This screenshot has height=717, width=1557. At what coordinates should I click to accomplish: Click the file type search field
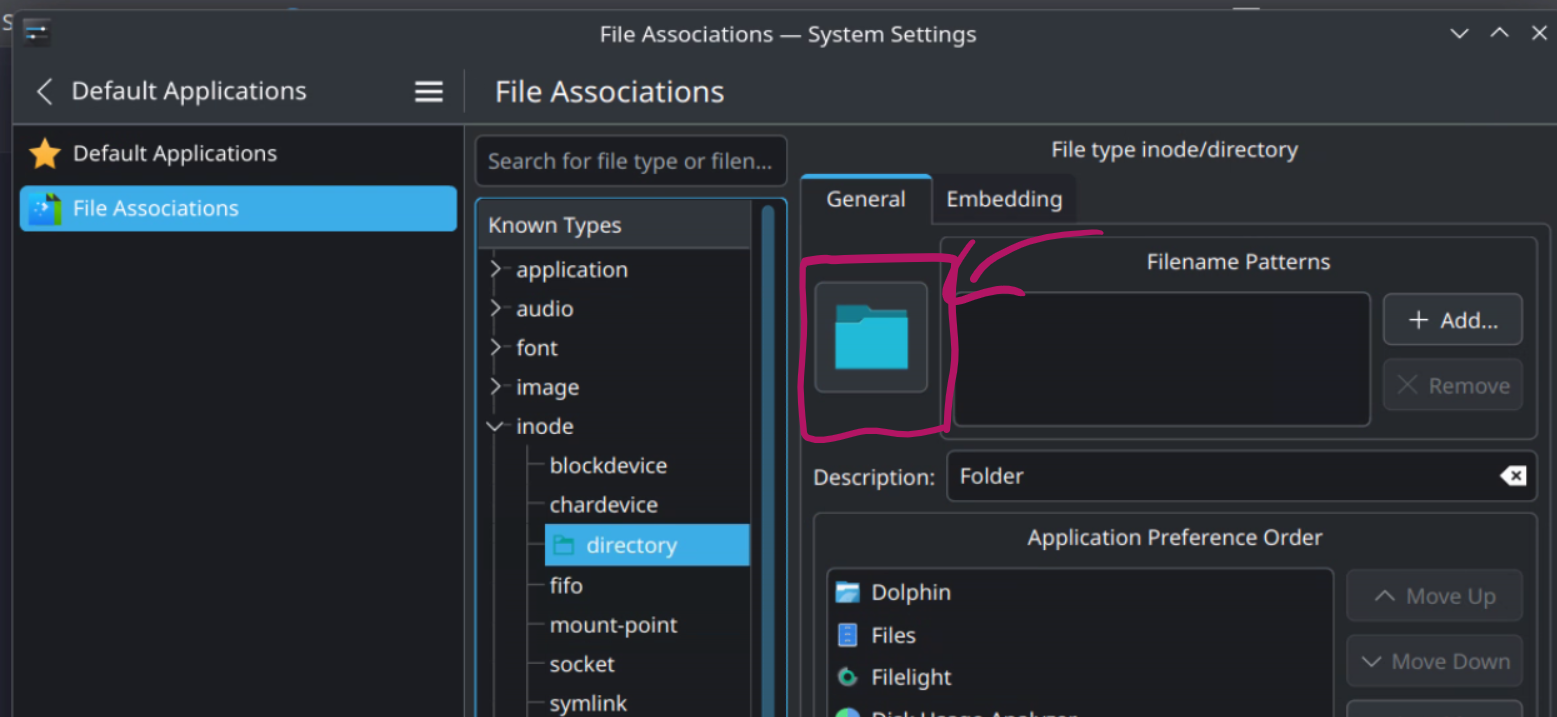point(630,161)
